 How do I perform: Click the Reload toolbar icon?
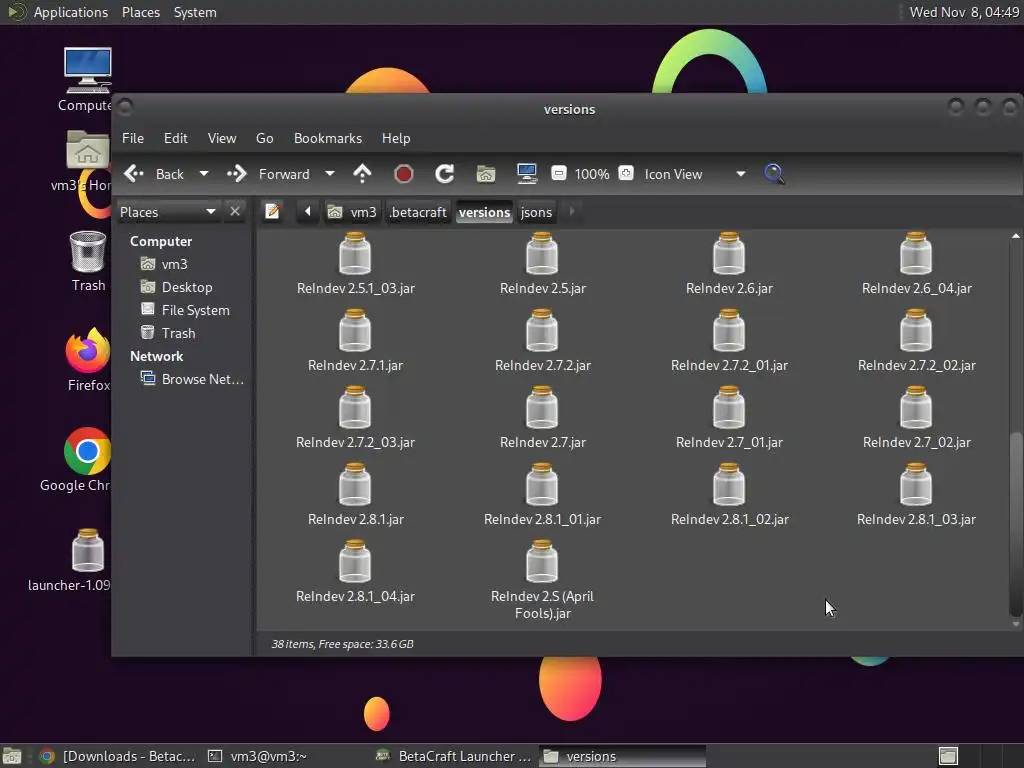(x=445, y=174)
